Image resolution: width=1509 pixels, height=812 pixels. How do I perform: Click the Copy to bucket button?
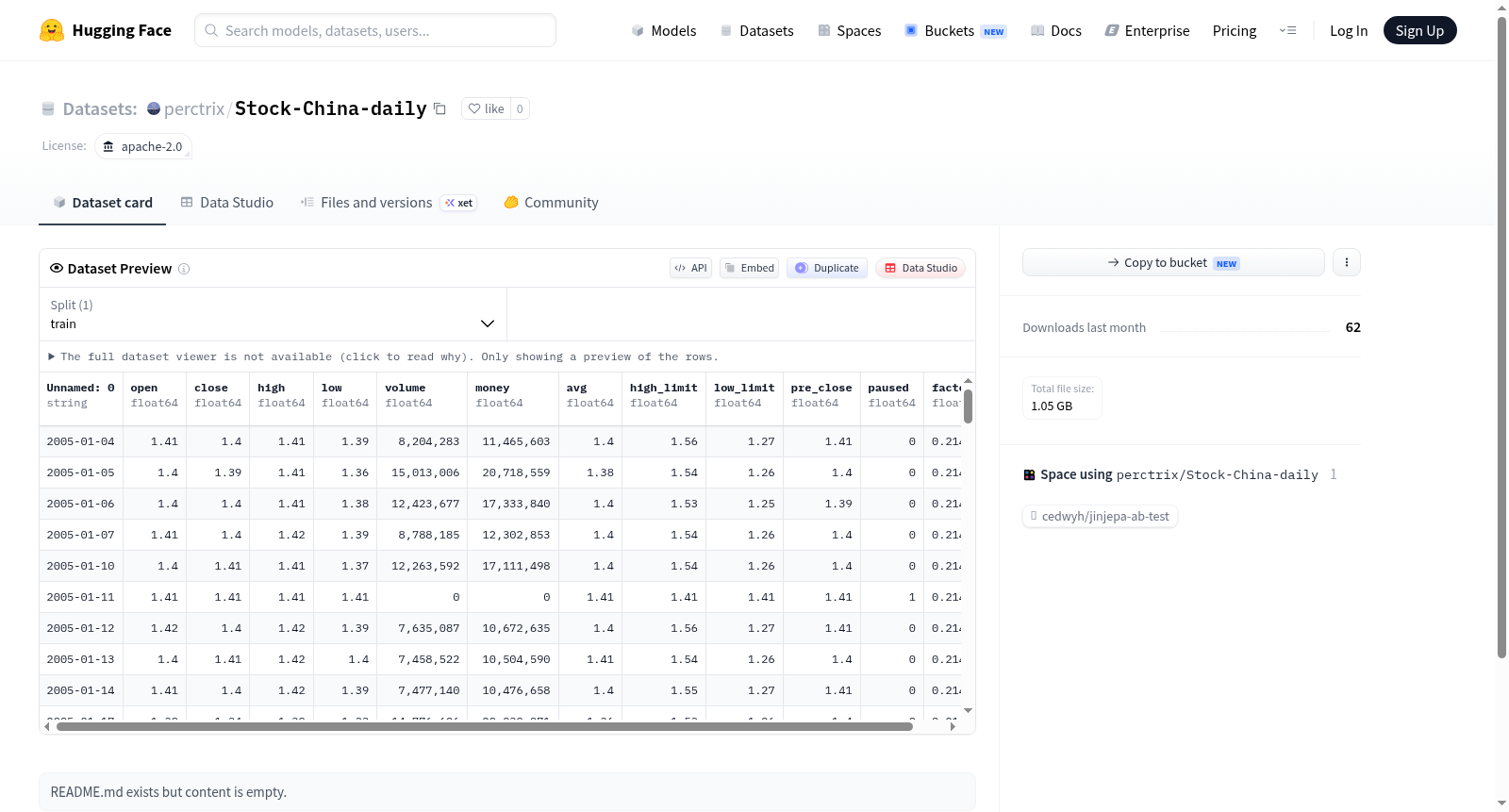1173,262
